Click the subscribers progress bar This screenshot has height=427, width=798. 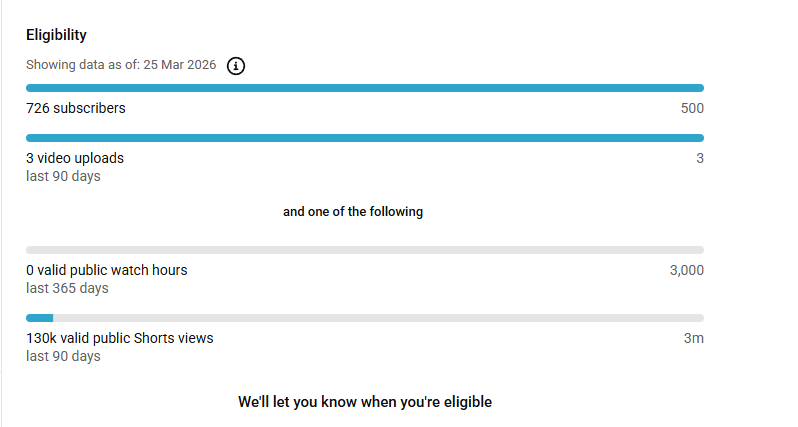(364, 88)
